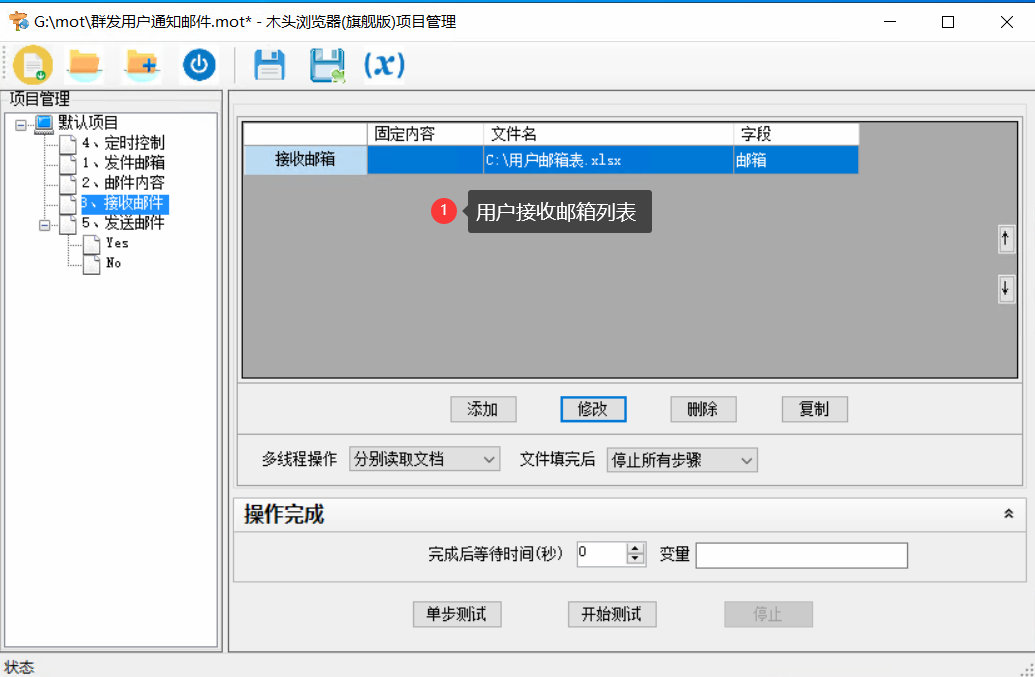Create a new project via toolbar icon

click(33, 63)
